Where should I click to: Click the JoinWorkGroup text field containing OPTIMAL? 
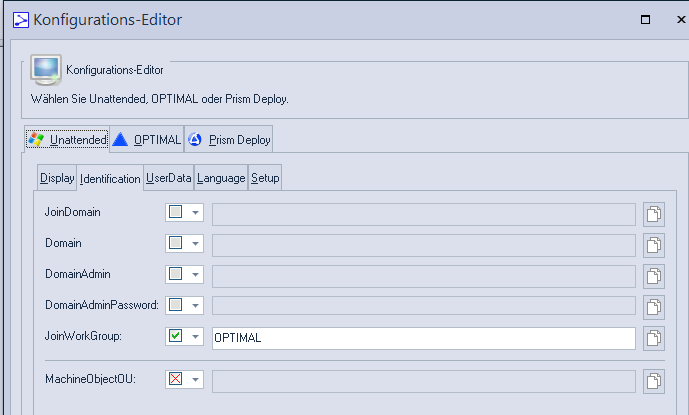pos(423,338)
